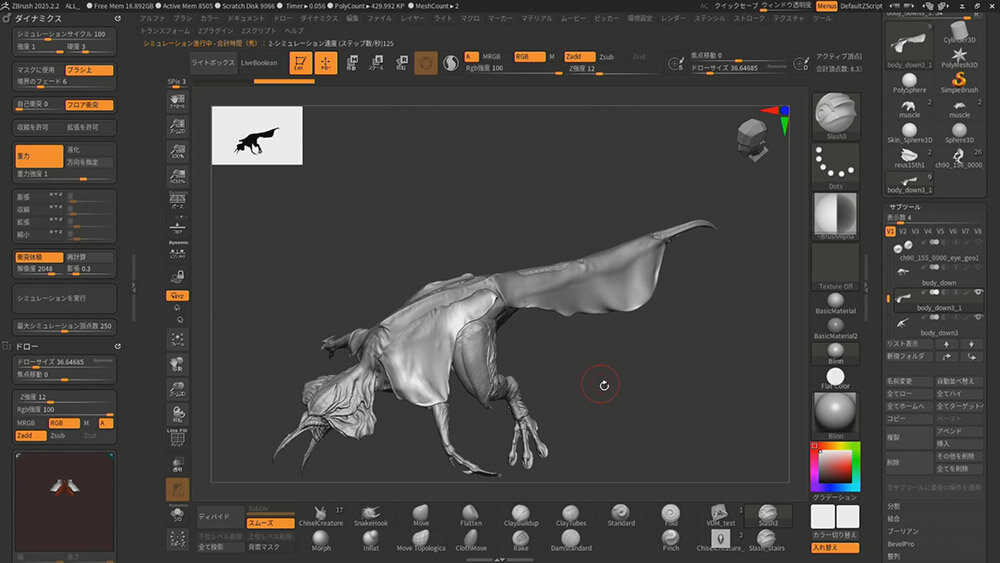Screen dimensions: 1000x563
Task: Open the Slash3 current brush thumbnail
Action: (x=835, y=116)
